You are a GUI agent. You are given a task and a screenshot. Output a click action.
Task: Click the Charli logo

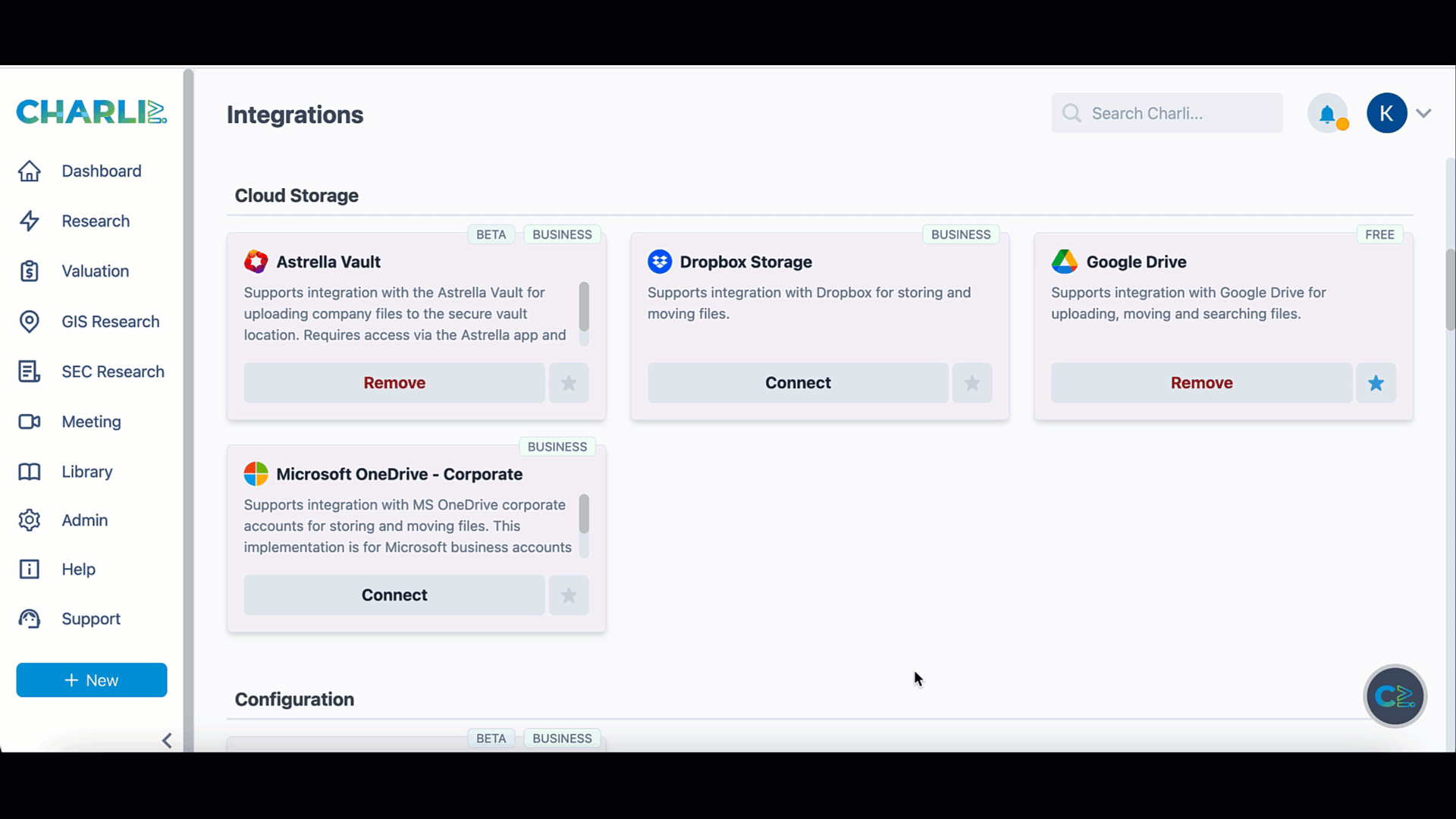pos(92,111)
